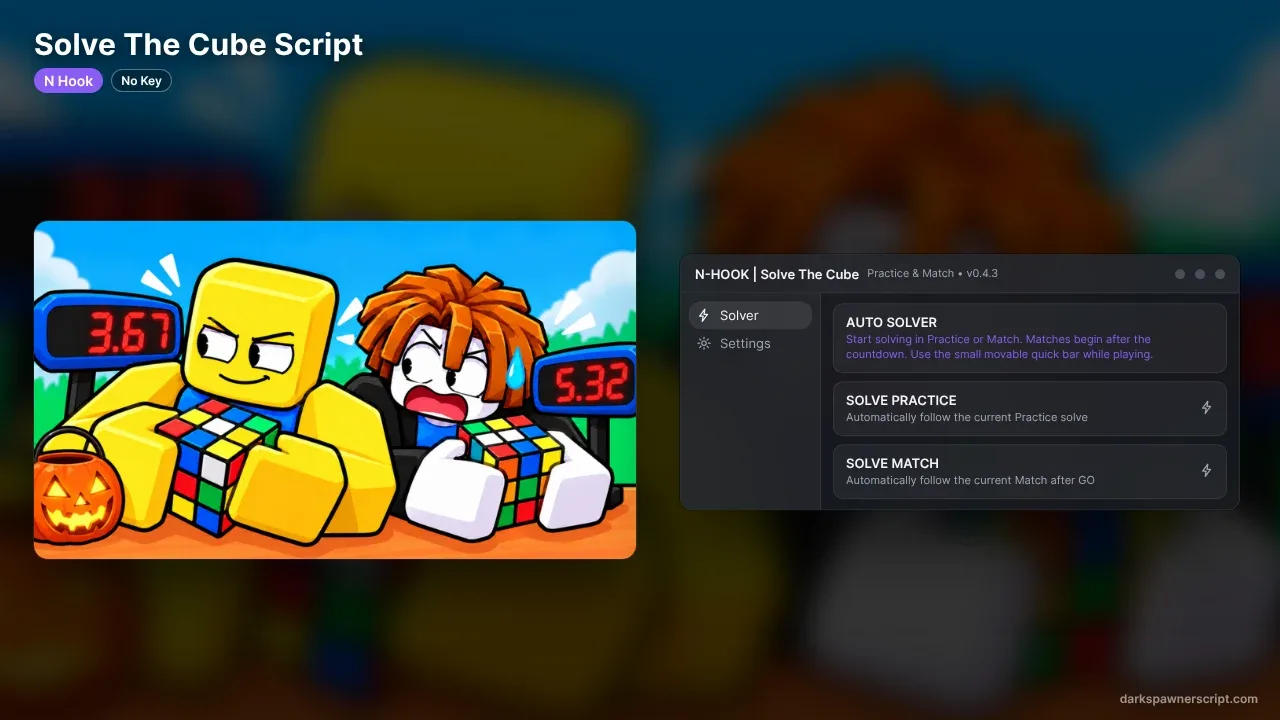Click the last window control dot
This screenshot has width=1280, height=720.
pos(1220,274)
